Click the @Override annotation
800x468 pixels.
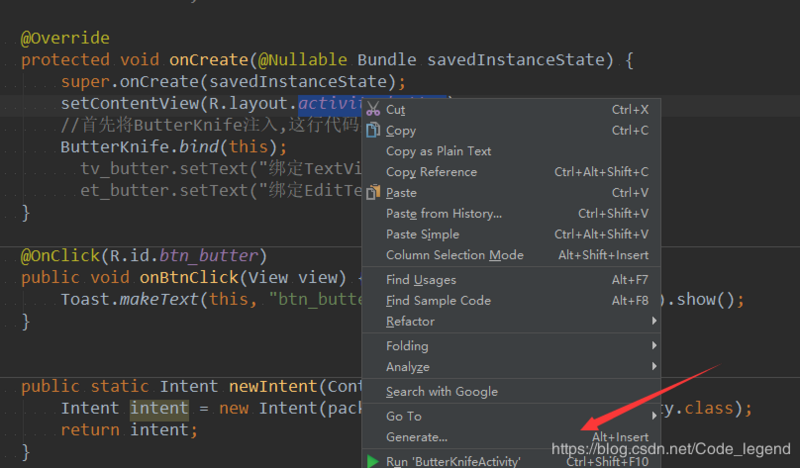tap(65, 38)
